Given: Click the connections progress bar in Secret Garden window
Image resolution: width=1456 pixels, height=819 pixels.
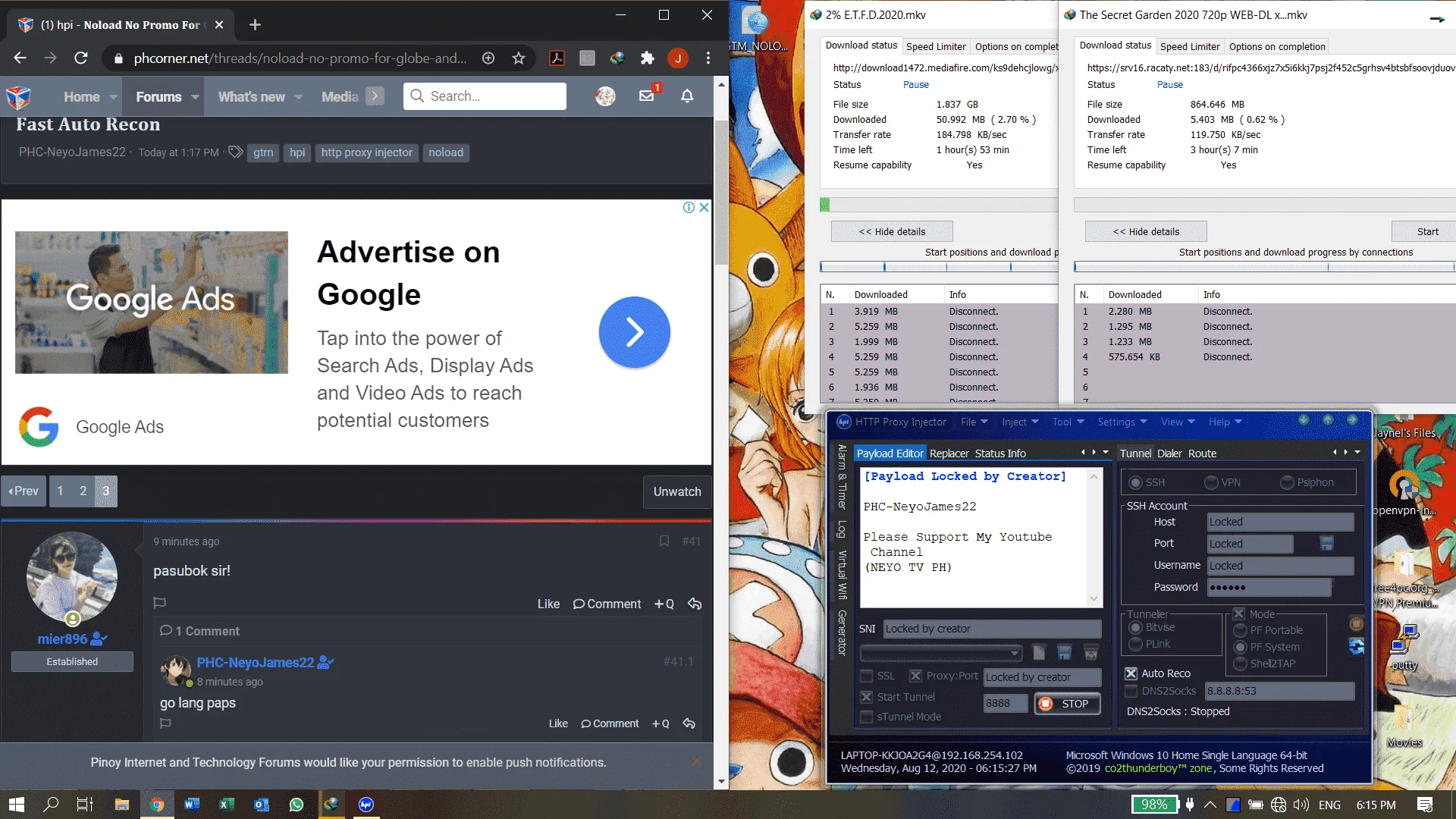Looking at the screenshot, I should [1264, 267].
